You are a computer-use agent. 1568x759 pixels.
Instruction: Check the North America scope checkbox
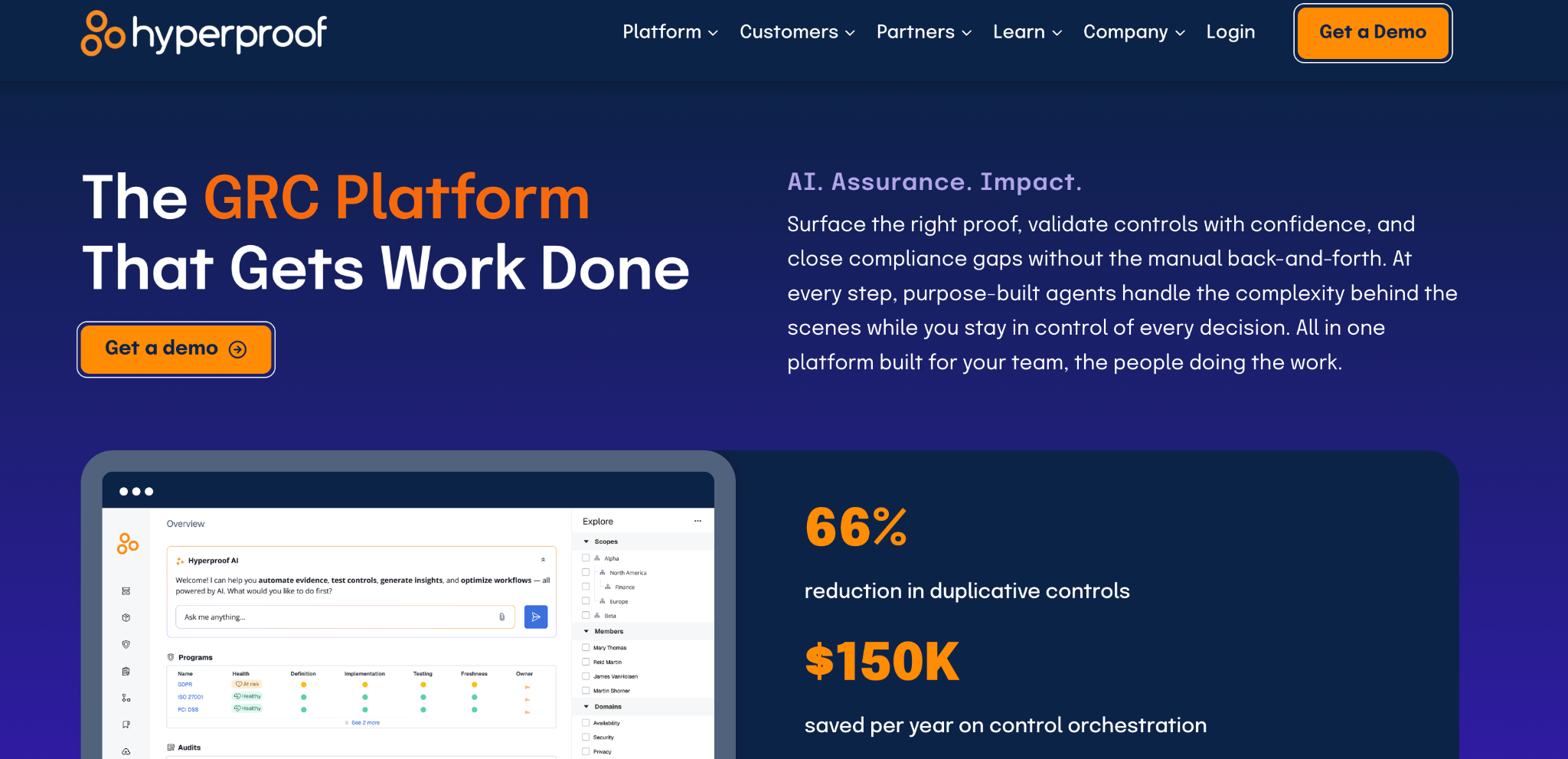[x=586, y=572]
